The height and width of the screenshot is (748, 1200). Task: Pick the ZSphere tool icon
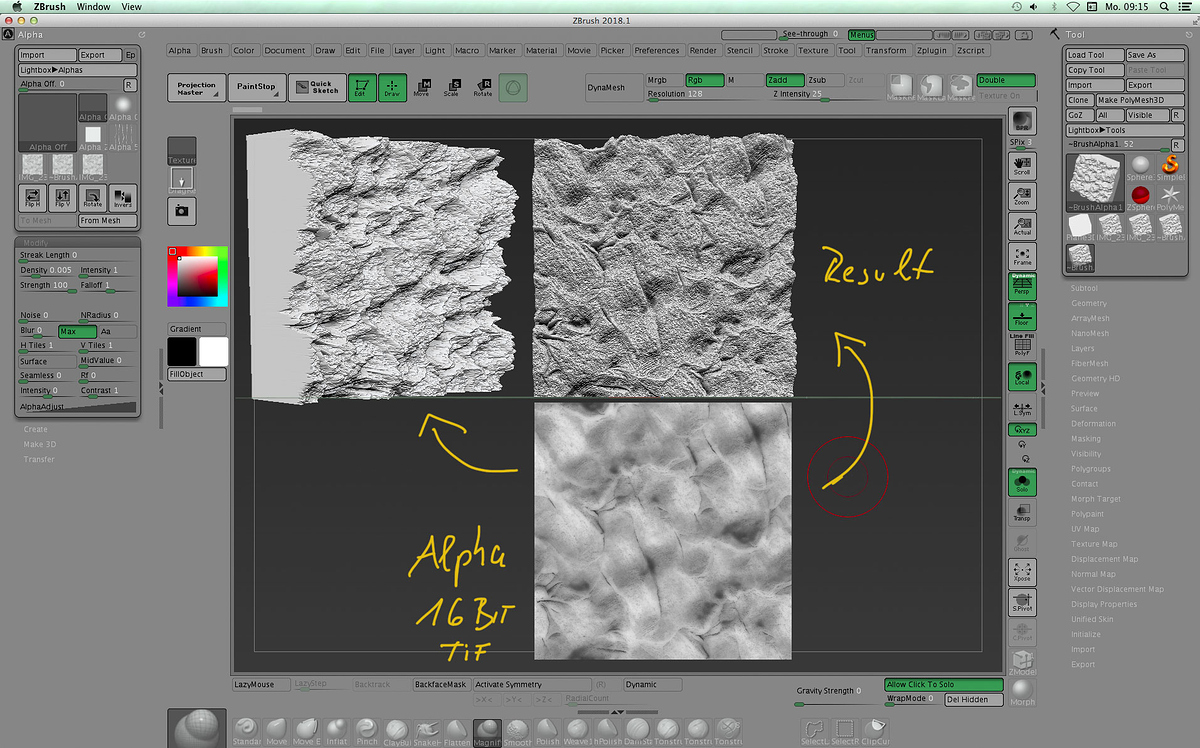point(1141,196)
